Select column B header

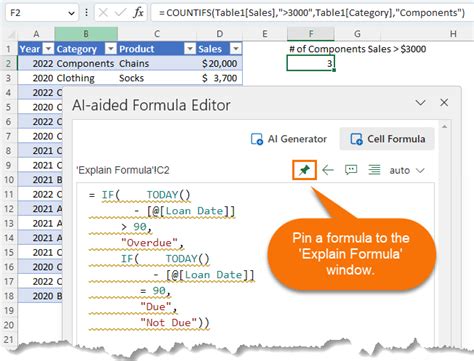pos(86,34)
